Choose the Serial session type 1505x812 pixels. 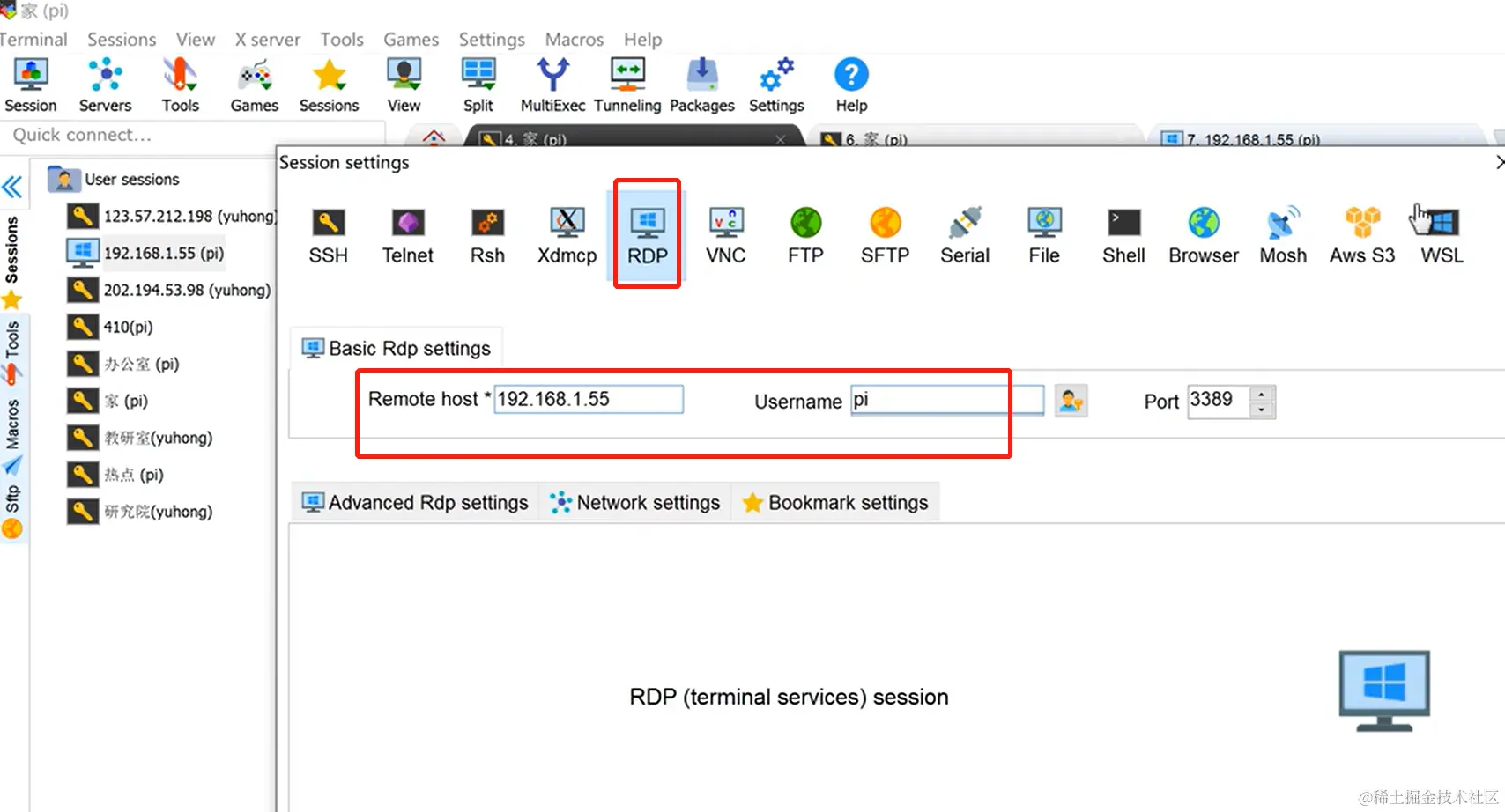tap(965, 235)
